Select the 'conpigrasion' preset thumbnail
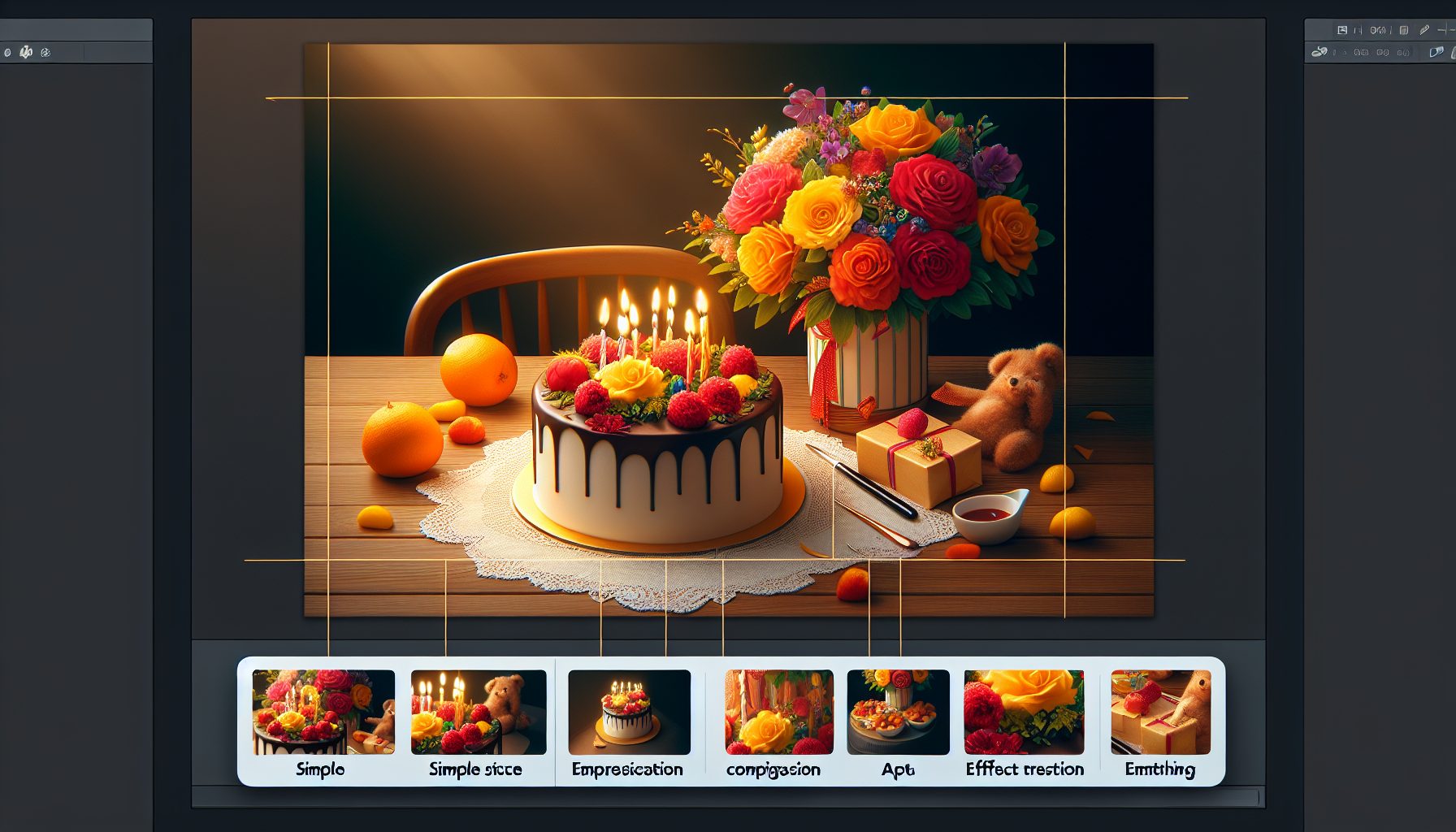 pos(778,712)
